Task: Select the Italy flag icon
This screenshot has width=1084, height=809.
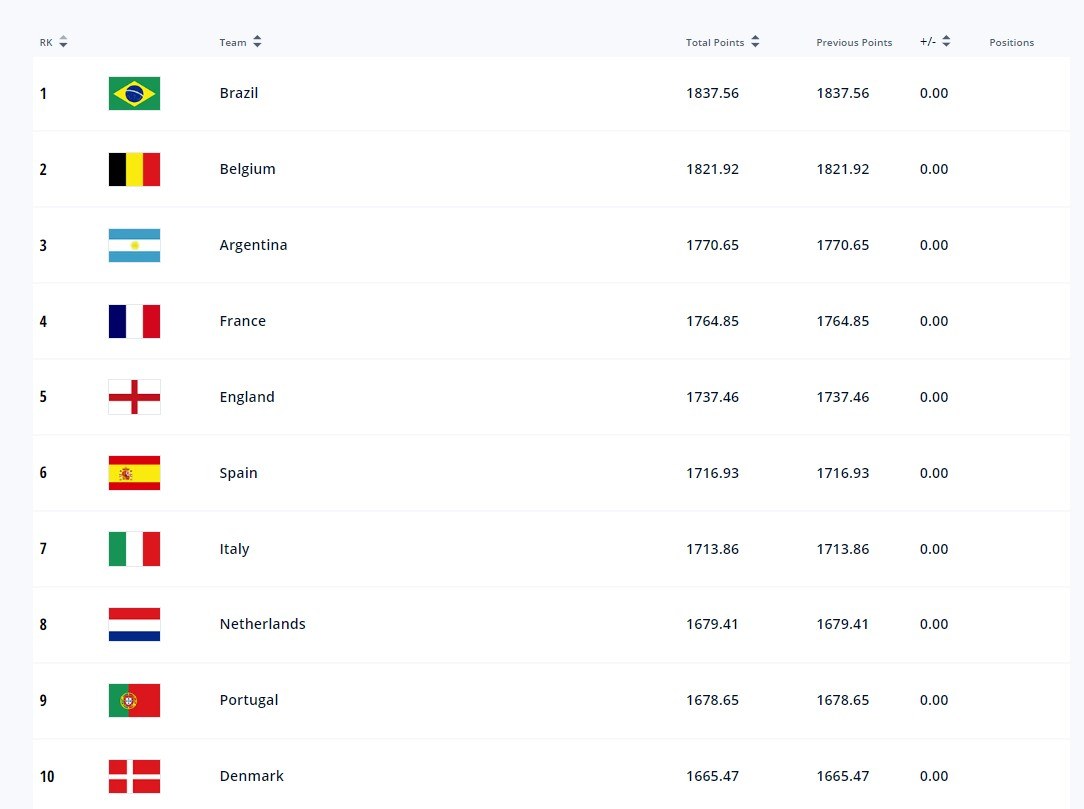Action: (134, 549)
